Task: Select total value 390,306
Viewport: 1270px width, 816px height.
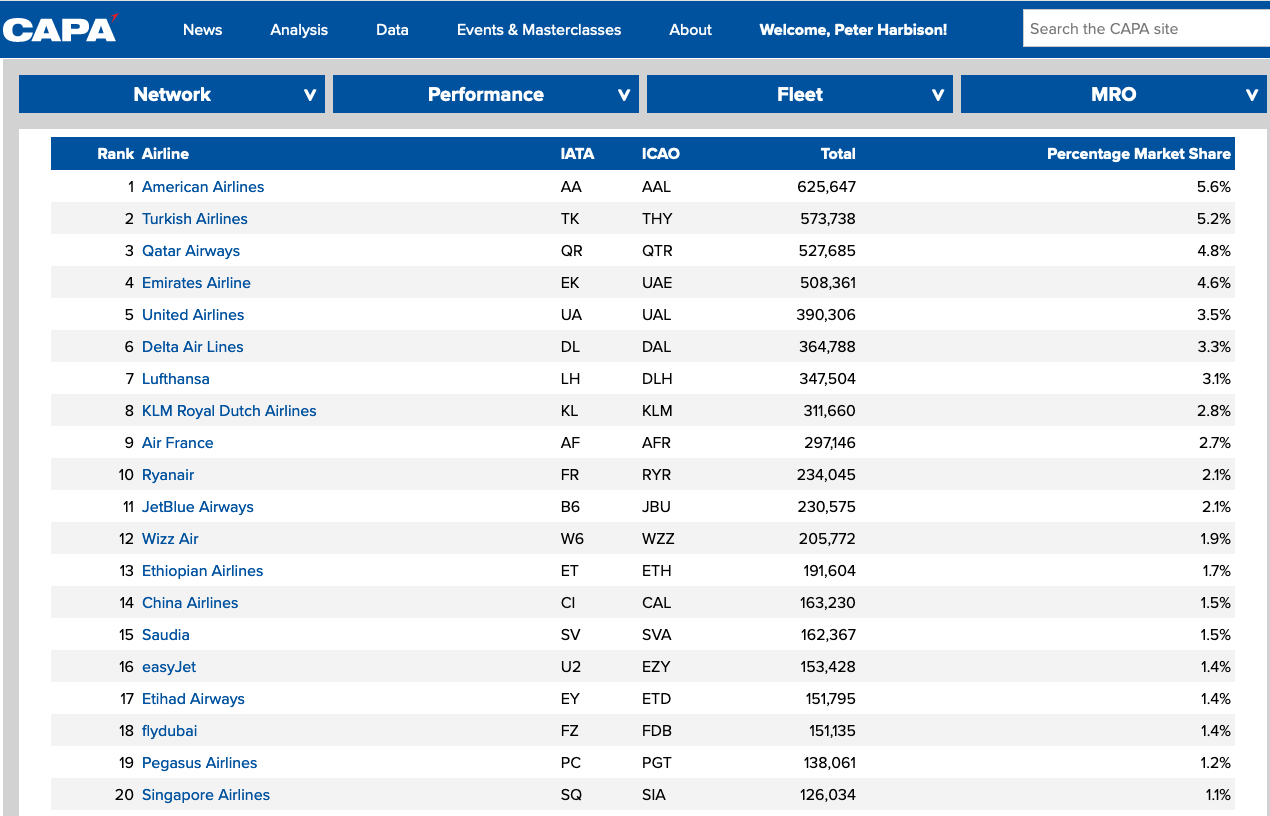Action: [827, 315]
